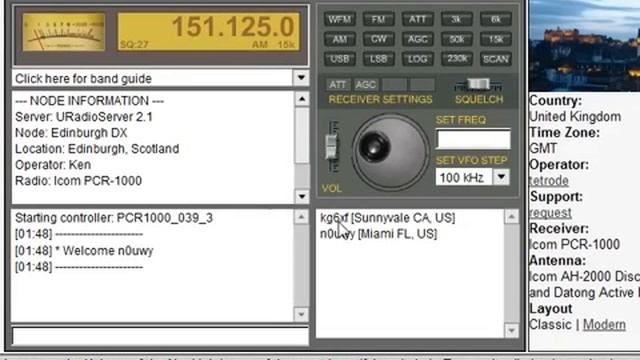
Task: Select WFM demodulation mode
Action: 340,19
